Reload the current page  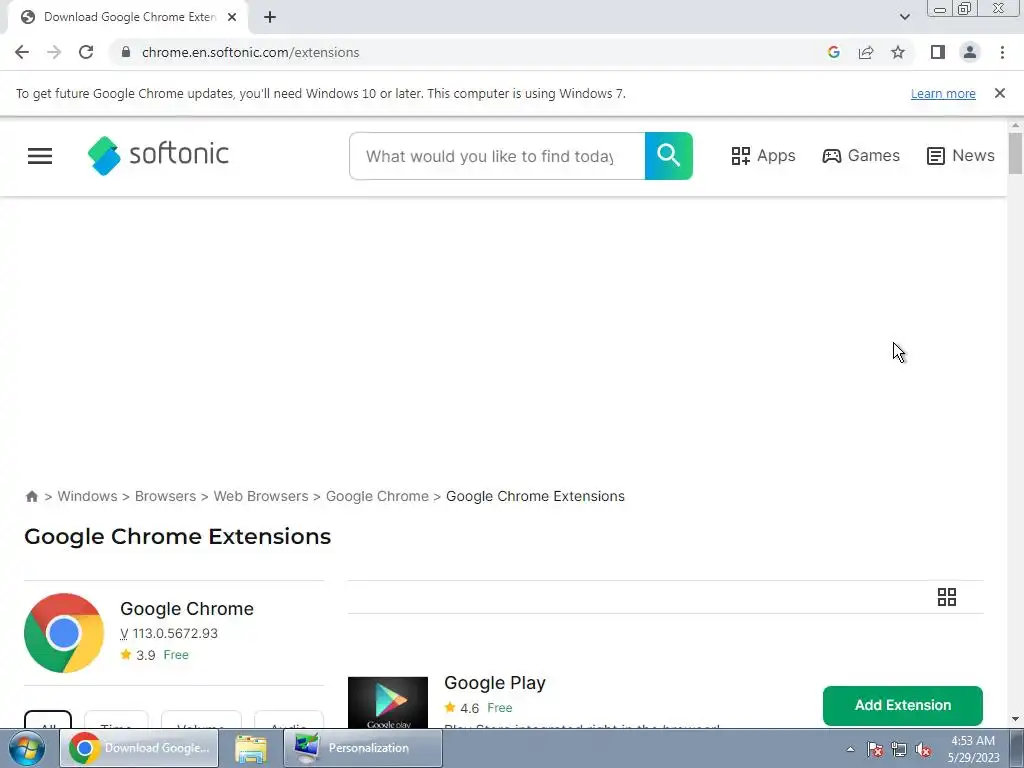(86, 52)
